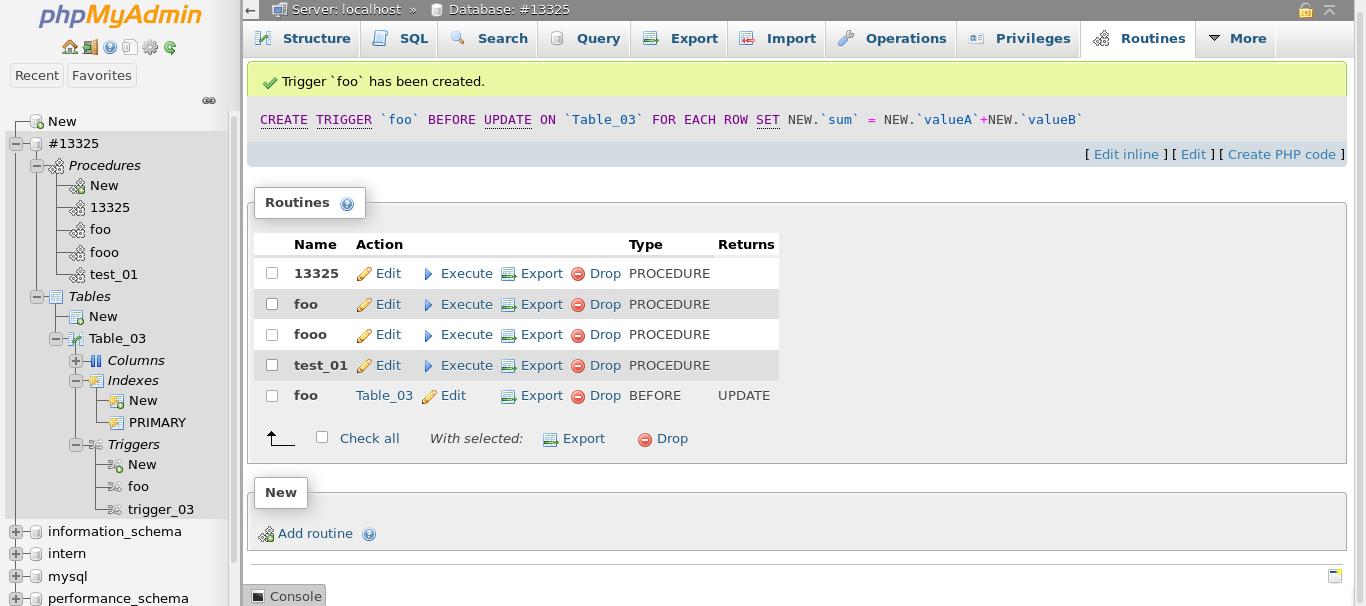The image size is (1366, 606).
Task: Open phpMyAdmin settings via the gear icon
Action: (x=150, y=47)
